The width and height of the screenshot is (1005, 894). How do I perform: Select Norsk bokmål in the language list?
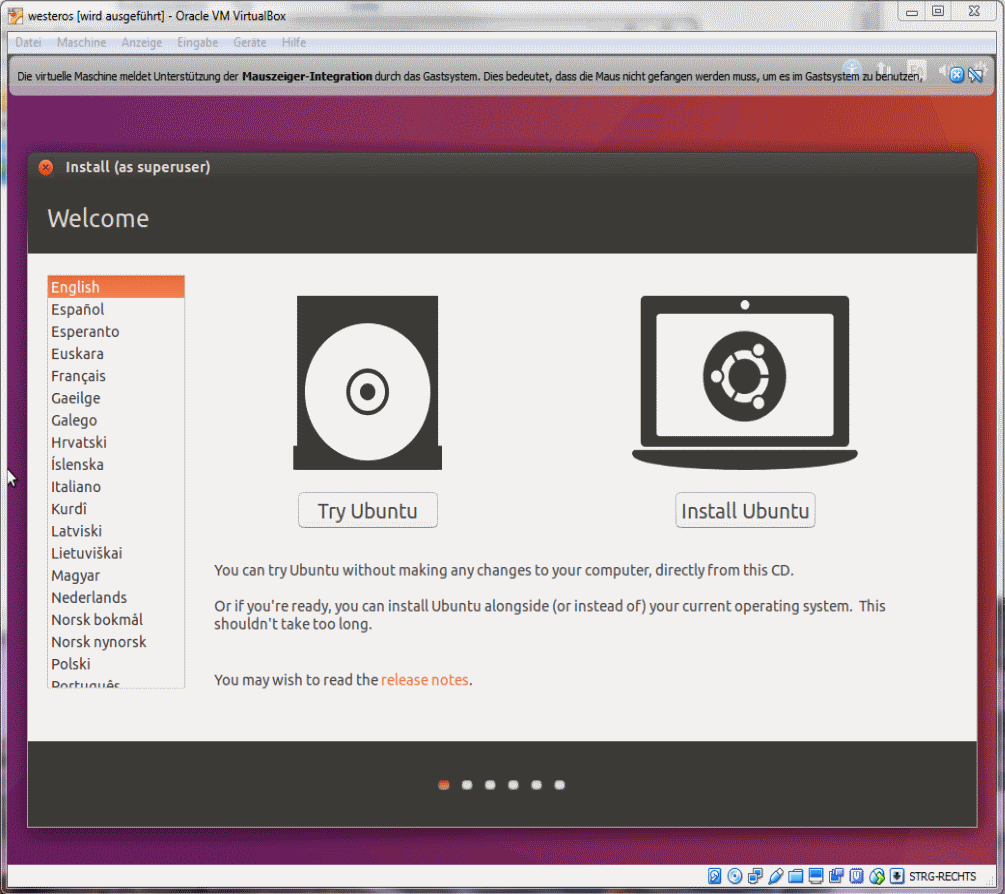(x=116, y=620)
